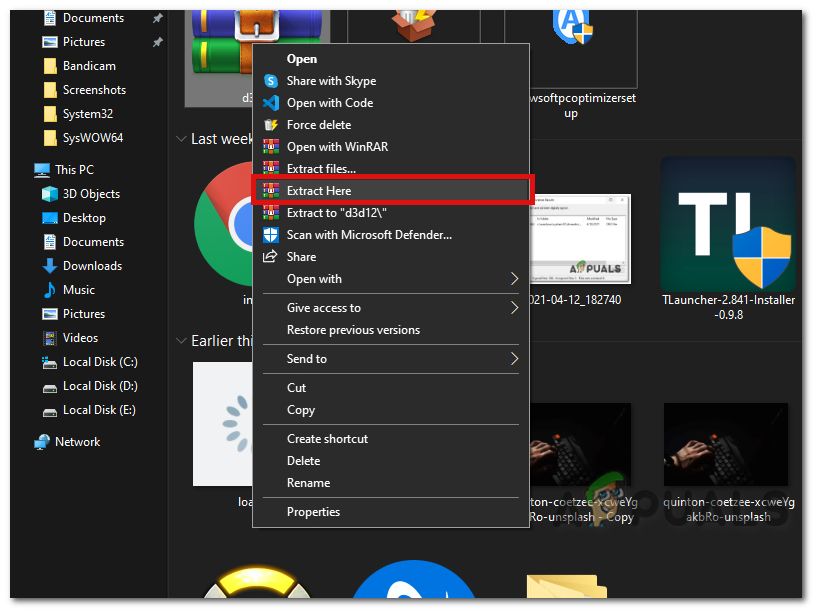
Task: Expand the Send to submenu
Action: point(514,359)
